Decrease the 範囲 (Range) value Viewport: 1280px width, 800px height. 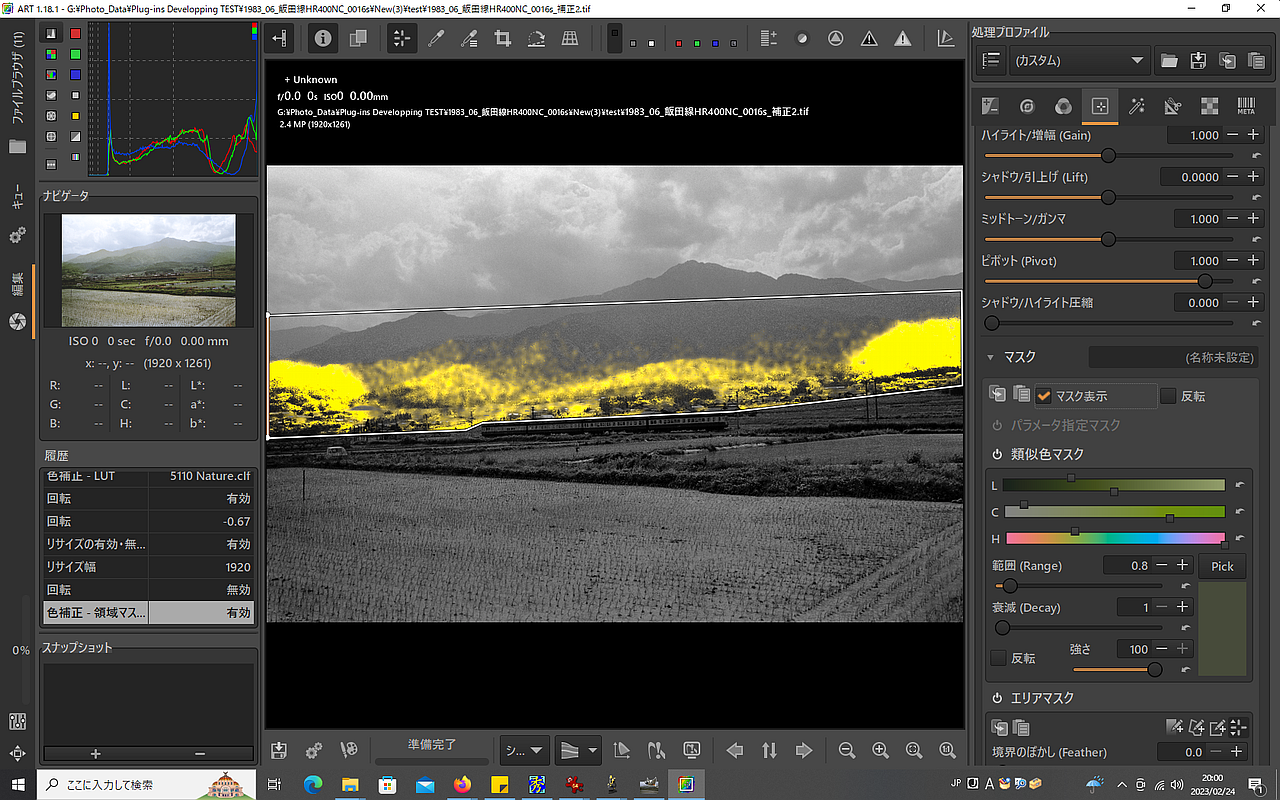point(1161,566)
